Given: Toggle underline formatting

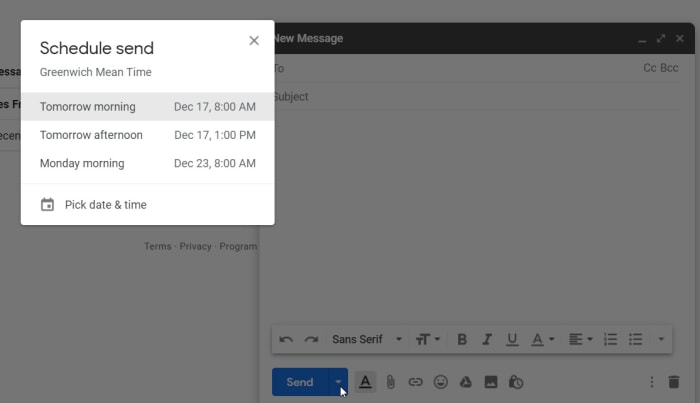Looking at the screenshot, I should click(512, 340).
